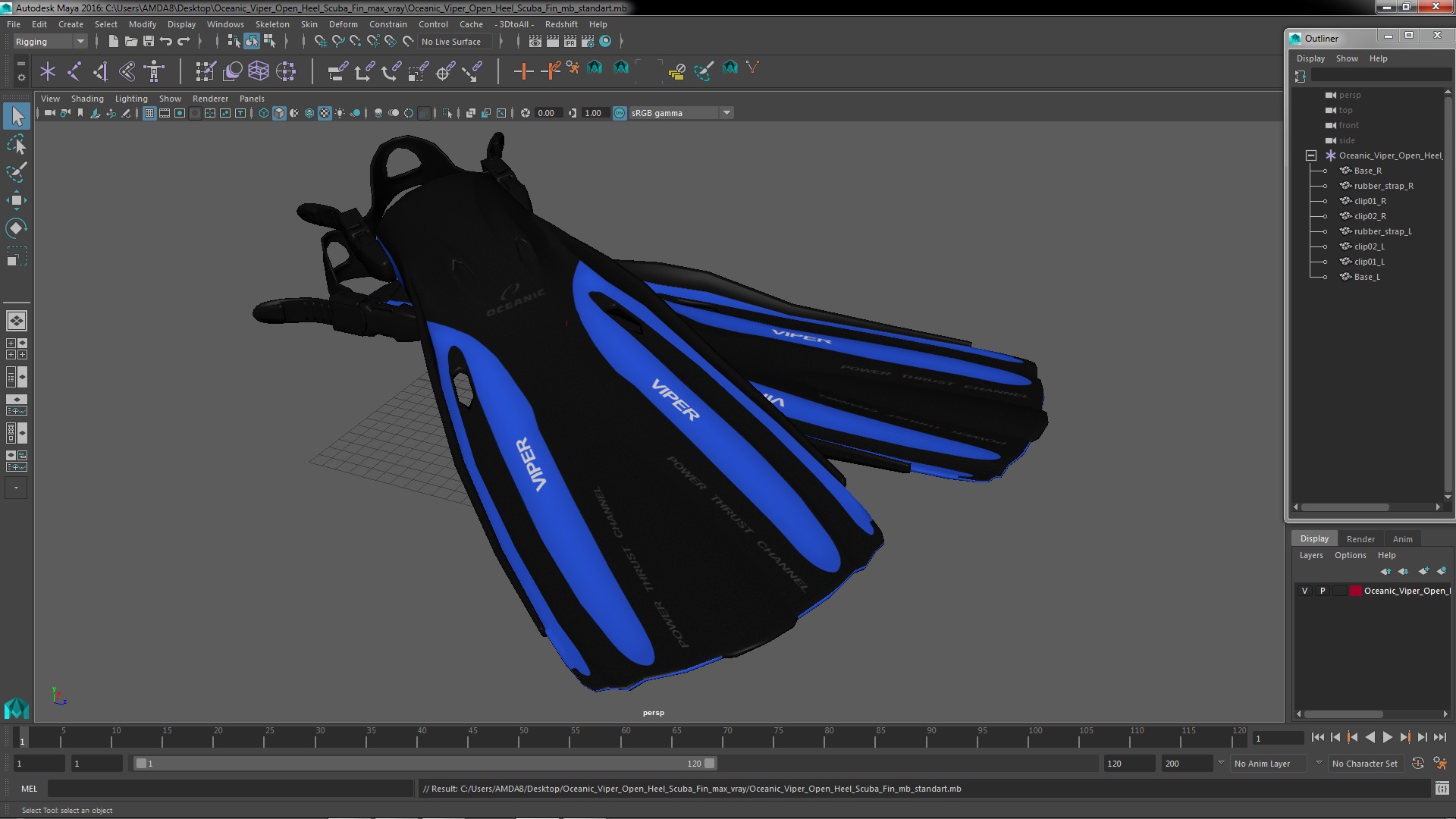Open the sRGB gamma dropdown
Screen dimensions: 1456x819
[x=681, y=113]
